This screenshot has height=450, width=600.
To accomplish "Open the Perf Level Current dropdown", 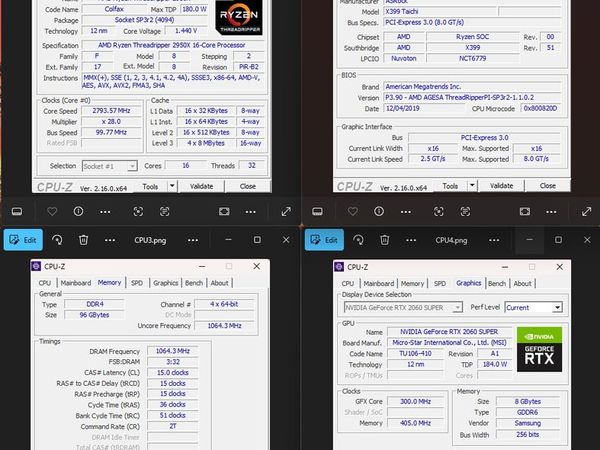I will [558, 307].
